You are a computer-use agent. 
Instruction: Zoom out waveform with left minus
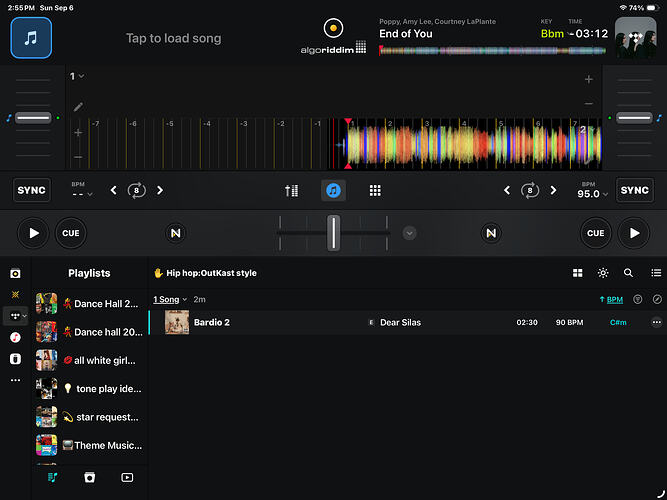tap(78, 157)
